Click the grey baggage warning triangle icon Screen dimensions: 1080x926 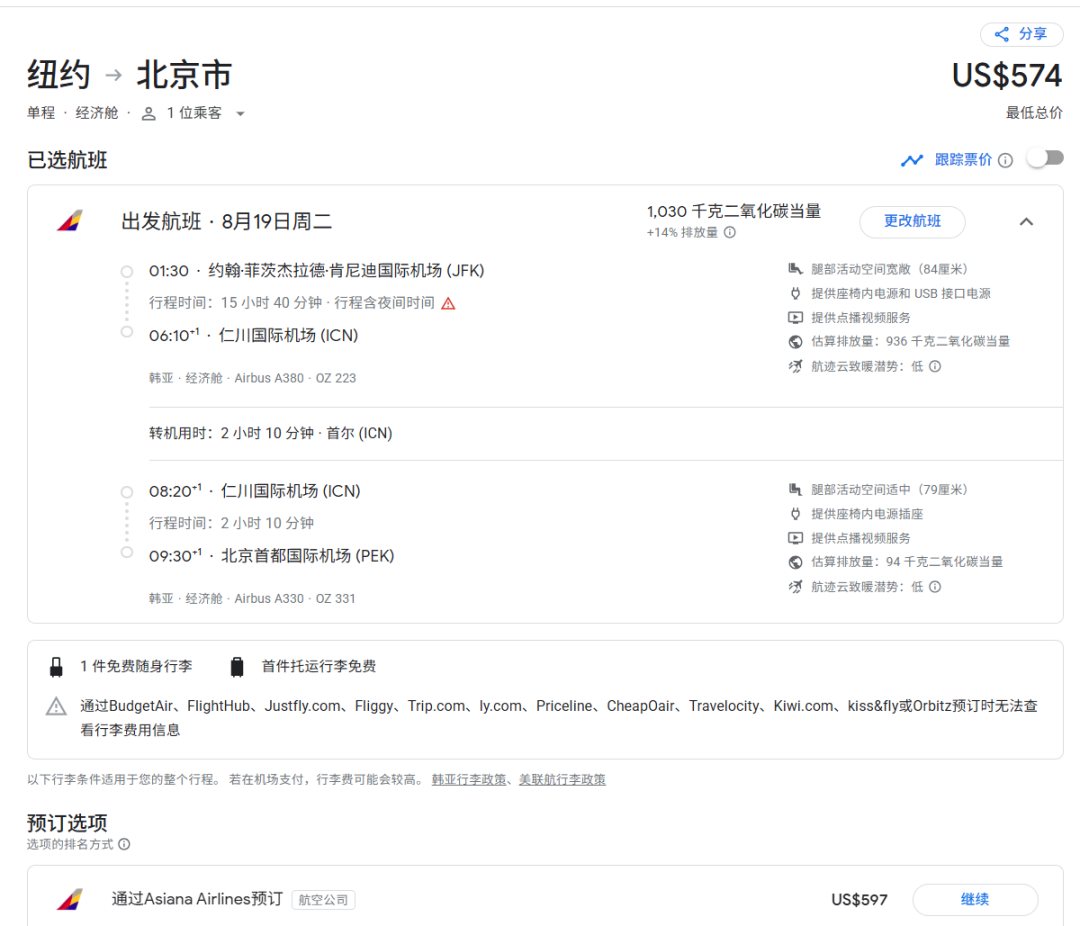point(57,707)
